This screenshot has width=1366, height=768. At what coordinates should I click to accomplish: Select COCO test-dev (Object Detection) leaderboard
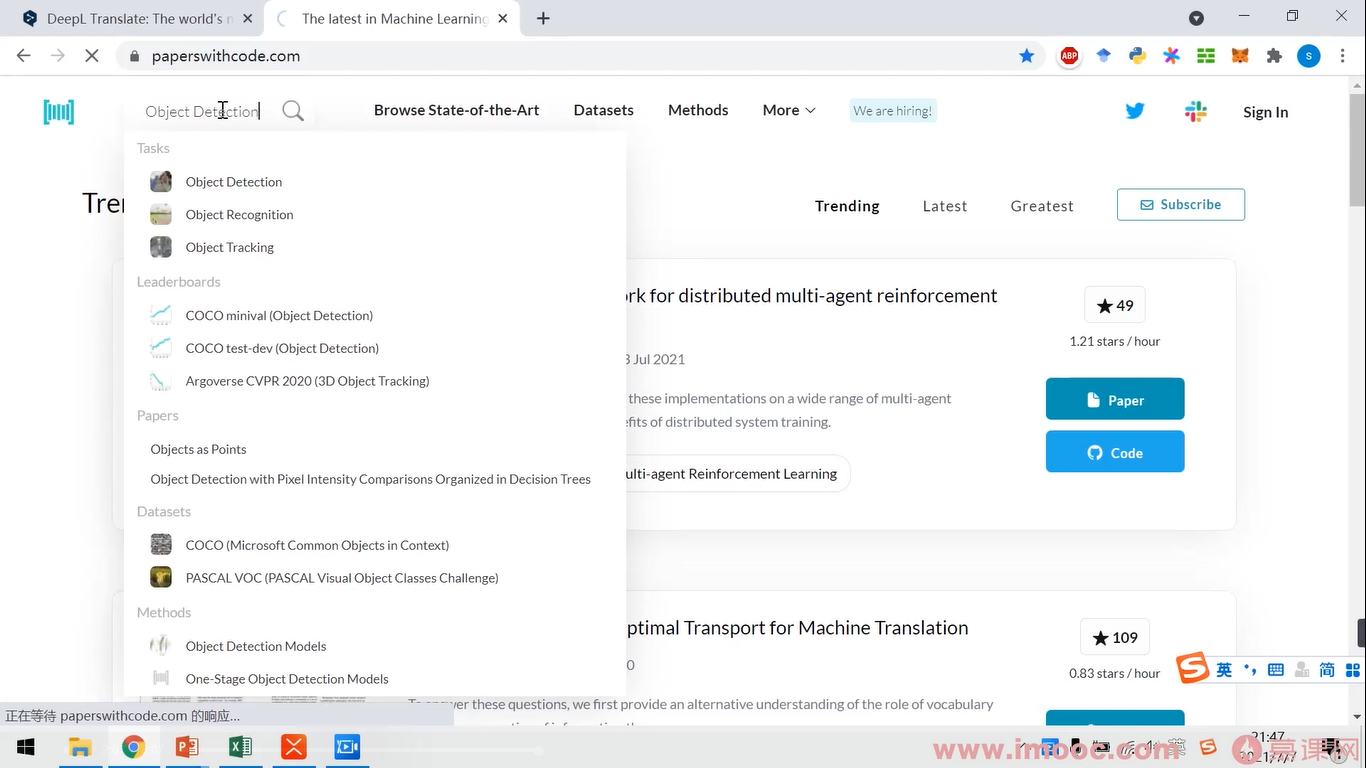pos(282,349)
